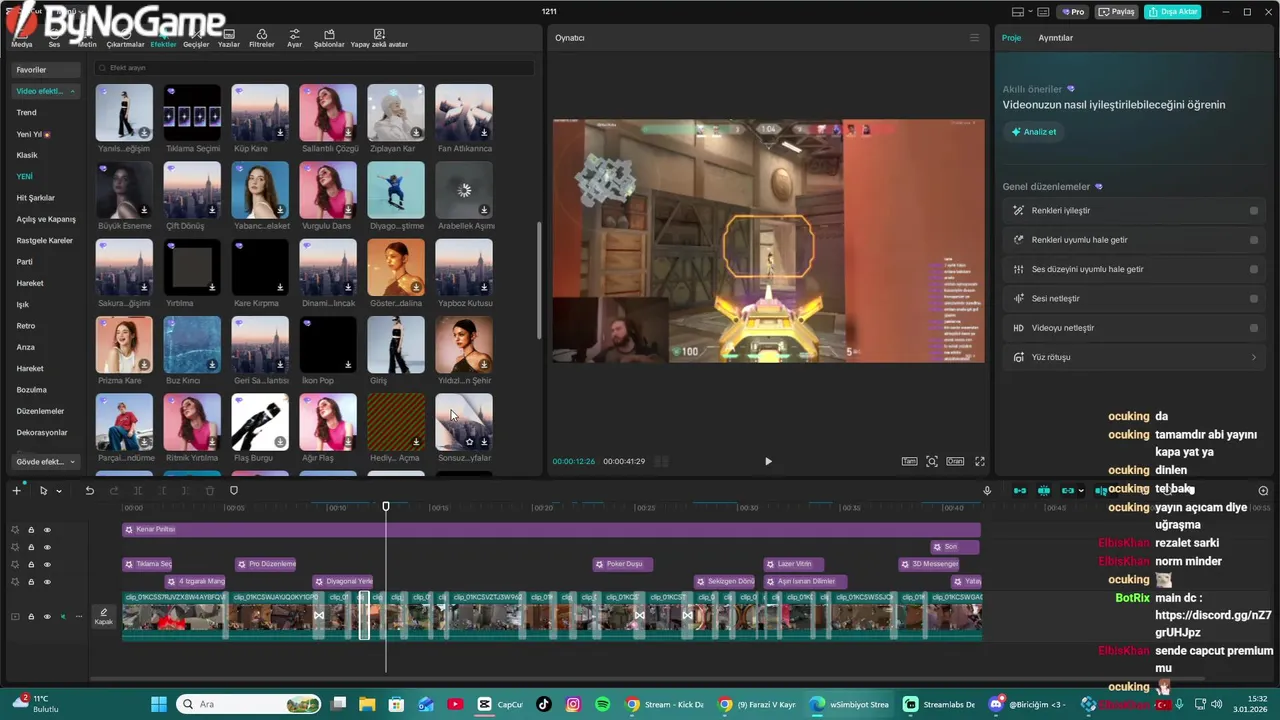
Task: Delete the selected timeline clip
Action: coord(209,490)
